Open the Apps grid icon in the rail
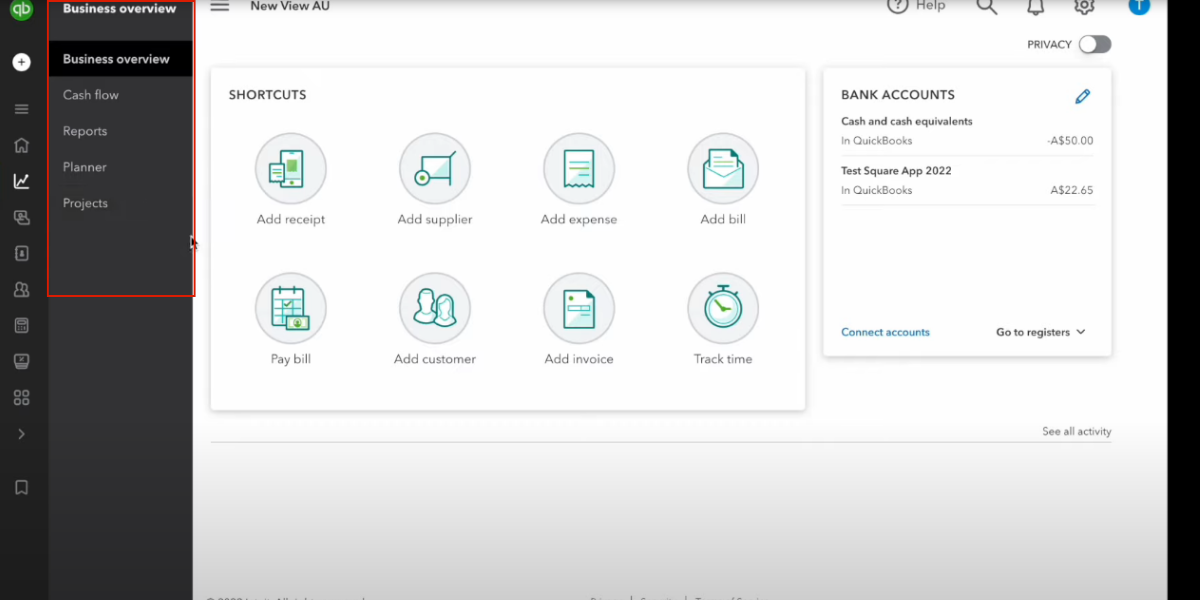 pyautogui.click(x=21, y=397)
